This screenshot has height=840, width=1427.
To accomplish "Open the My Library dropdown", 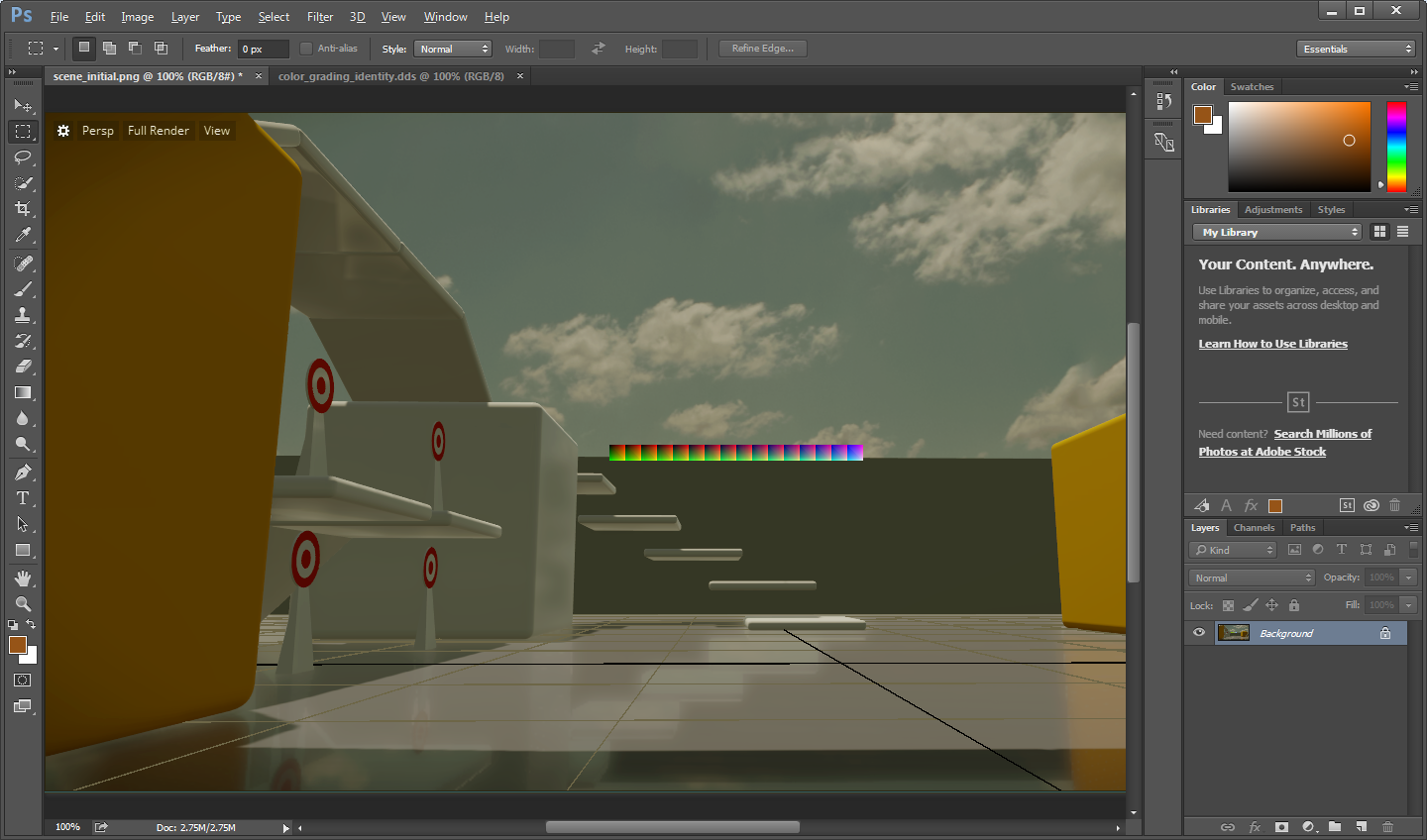I will coord(1275,231).
